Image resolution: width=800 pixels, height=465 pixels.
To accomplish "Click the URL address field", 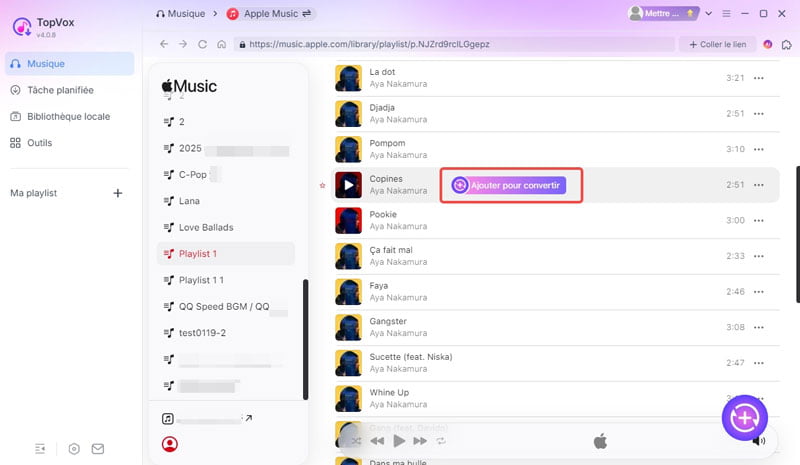I will pos(454,44).
